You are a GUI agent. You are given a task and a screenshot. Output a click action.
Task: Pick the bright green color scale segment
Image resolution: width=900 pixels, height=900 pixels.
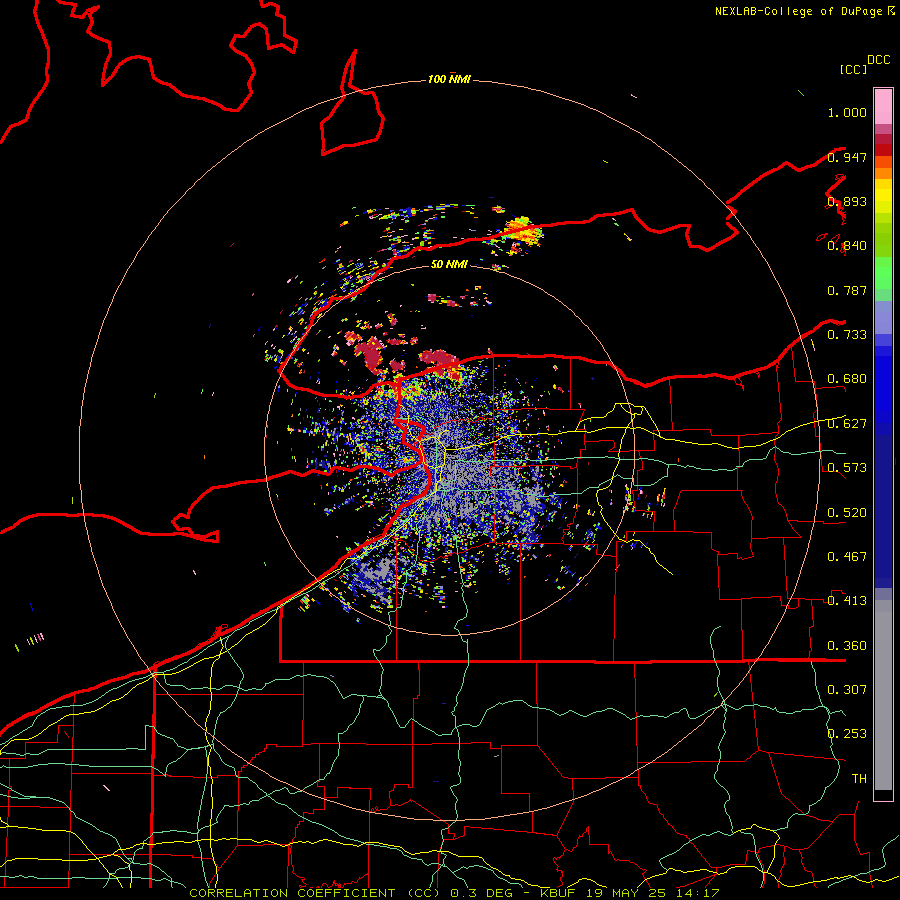coord(883,273)
